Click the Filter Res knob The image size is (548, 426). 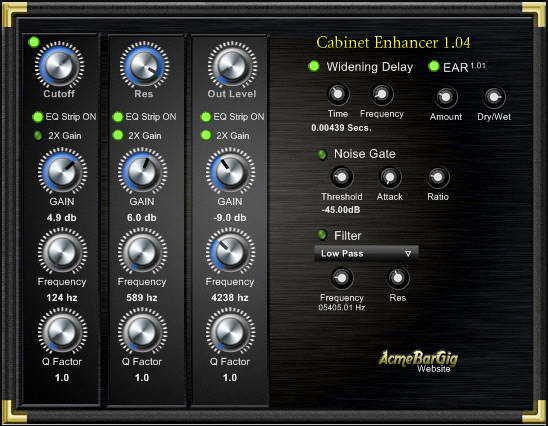pos(398,278)
